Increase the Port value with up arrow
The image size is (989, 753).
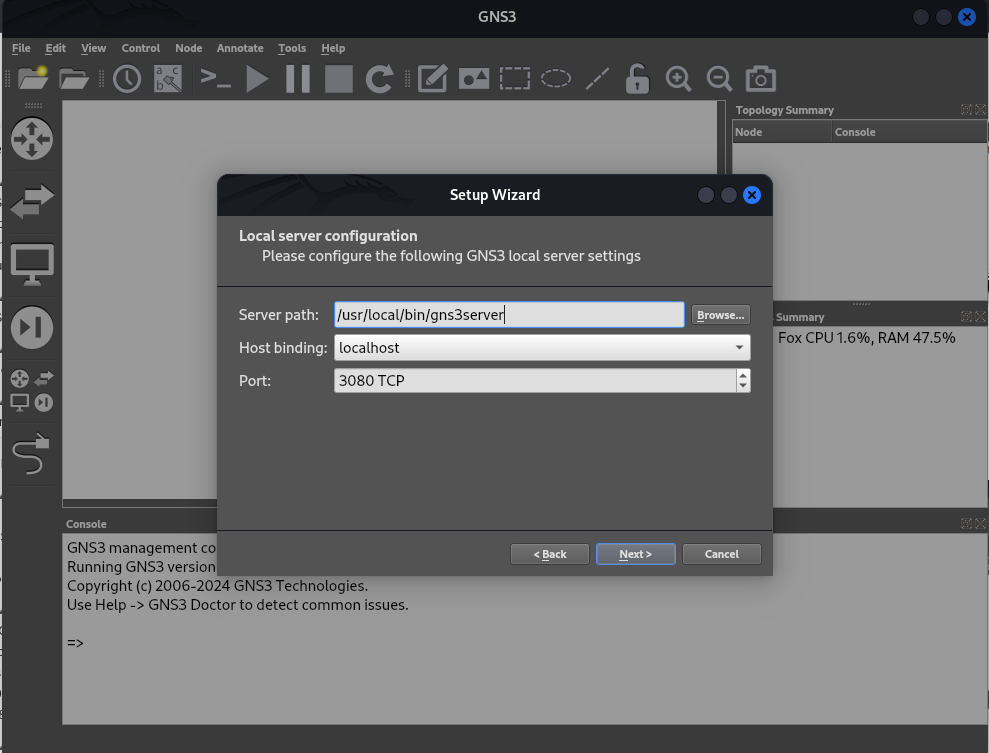click(x=743, y=375)
